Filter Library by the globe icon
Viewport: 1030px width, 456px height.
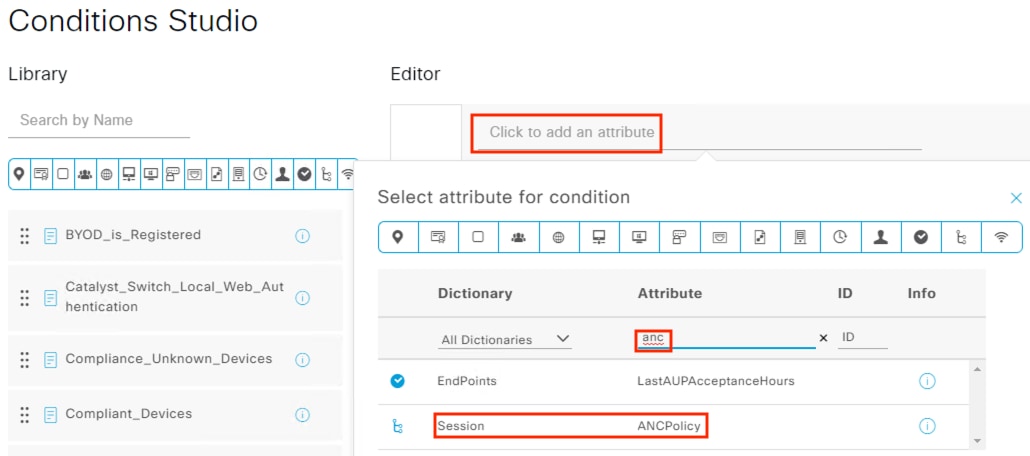pos(107,174)
